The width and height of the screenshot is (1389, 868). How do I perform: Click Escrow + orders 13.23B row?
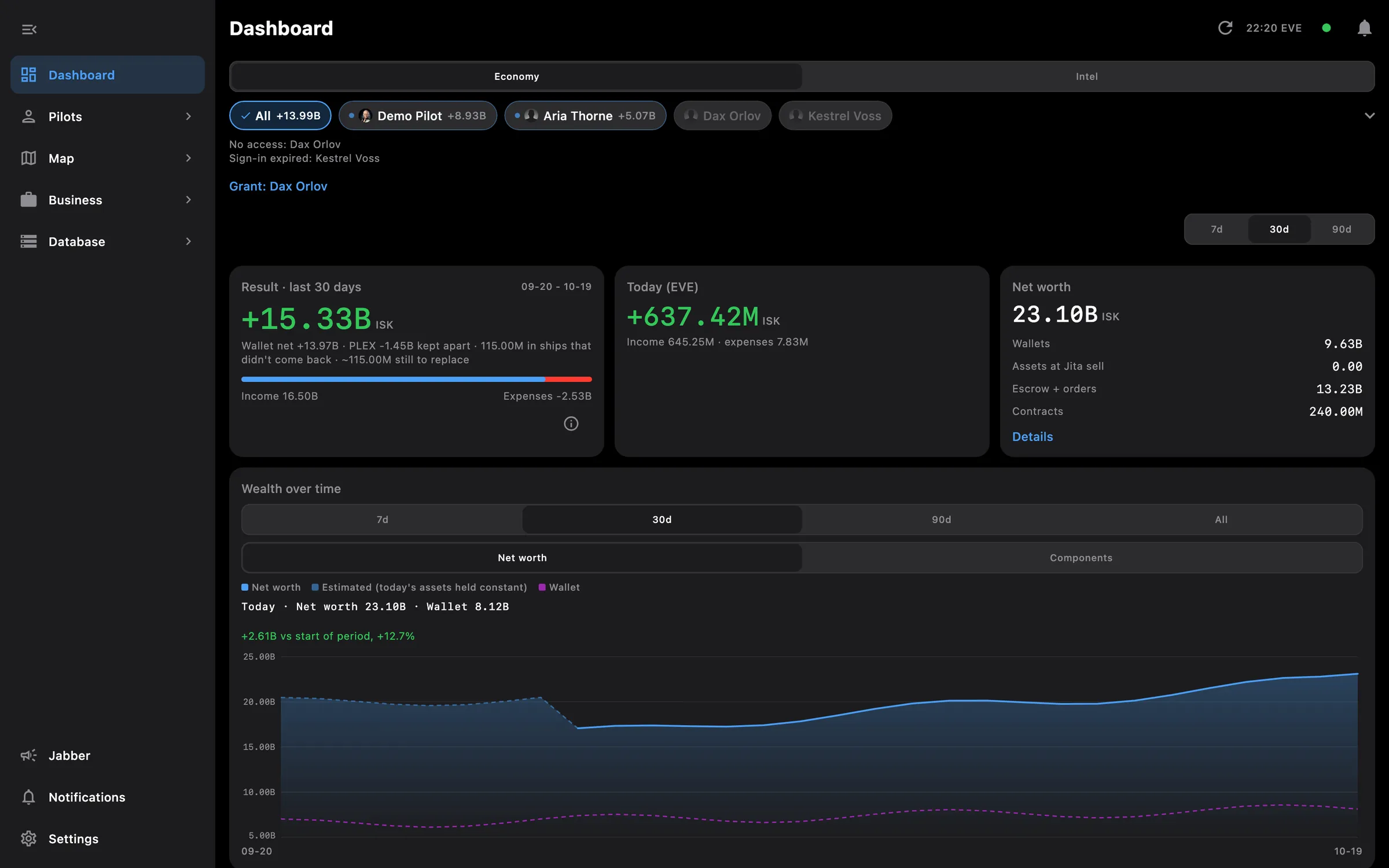[1187, 389]
